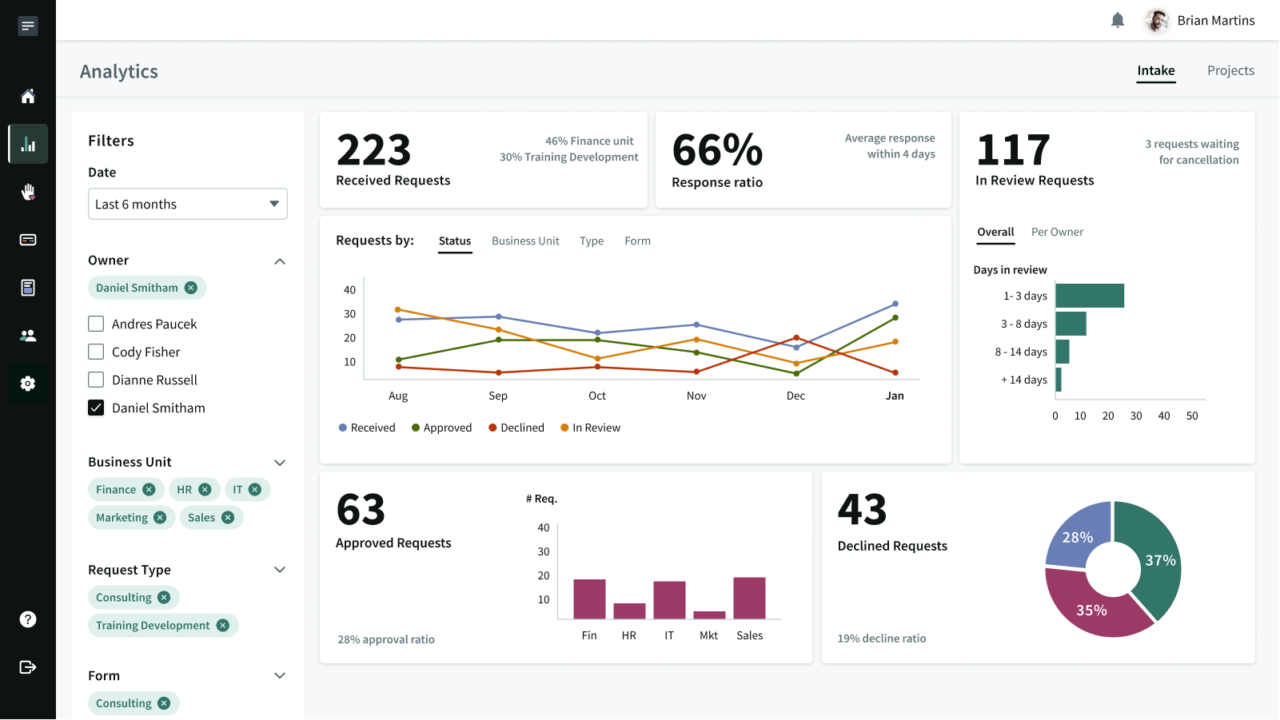
Task: Open notifications bell icon
Action: [1118, 20]
